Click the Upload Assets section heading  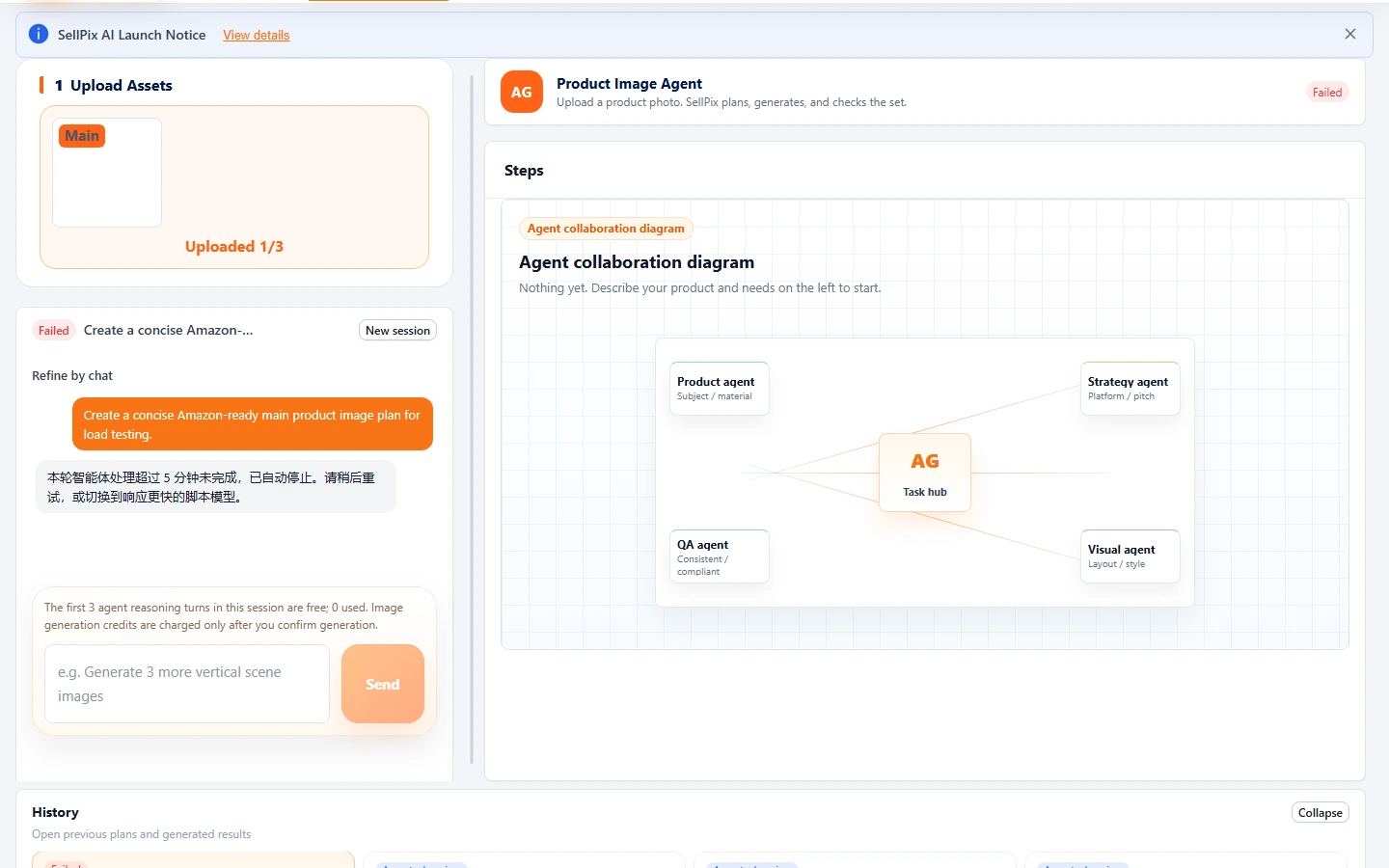(113, 86)
